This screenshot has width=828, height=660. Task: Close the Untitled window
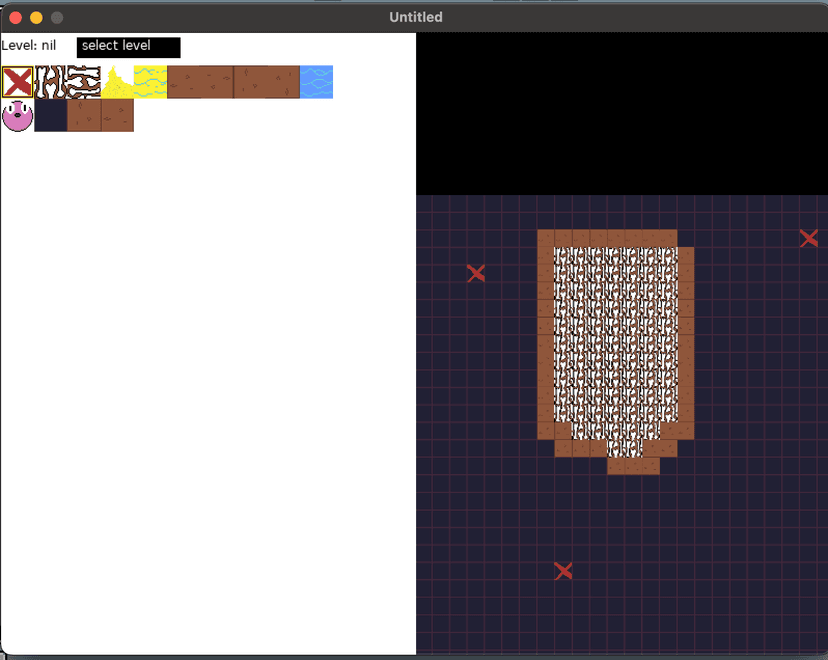tap(15, 17)
